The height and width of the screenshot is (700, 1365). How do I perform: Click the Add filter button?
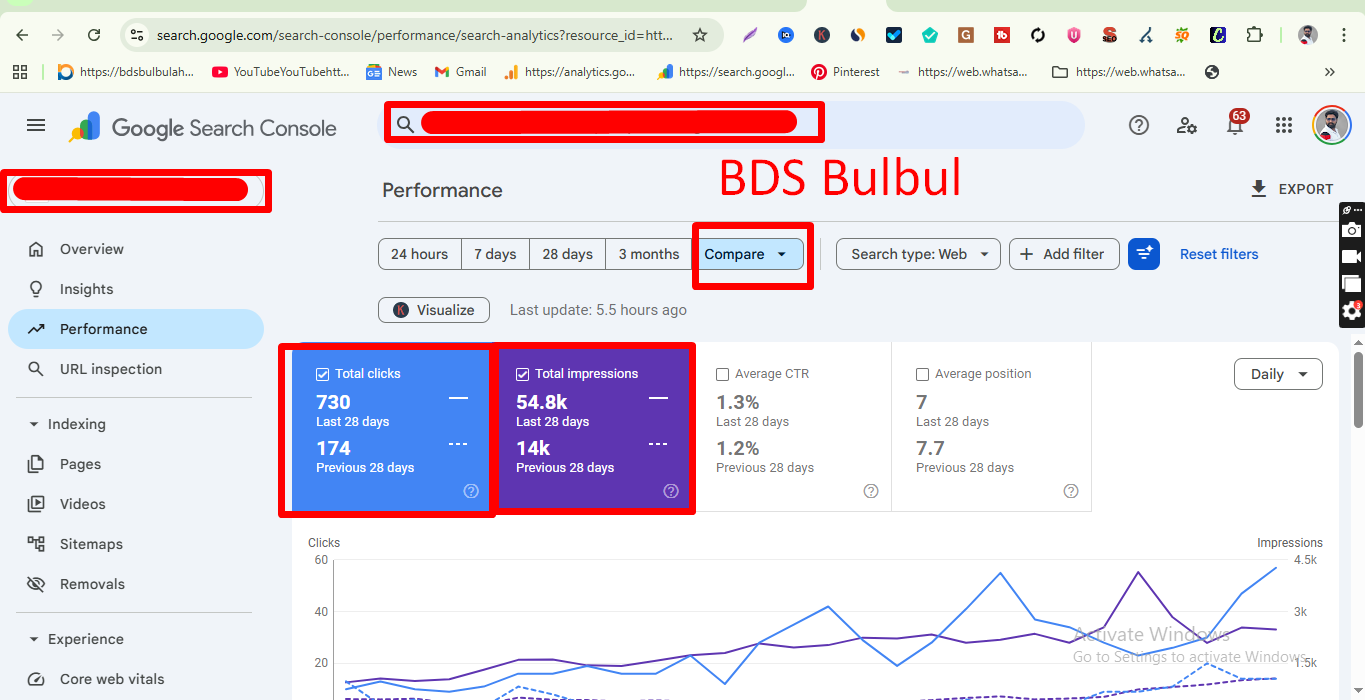coord(1062,254)
